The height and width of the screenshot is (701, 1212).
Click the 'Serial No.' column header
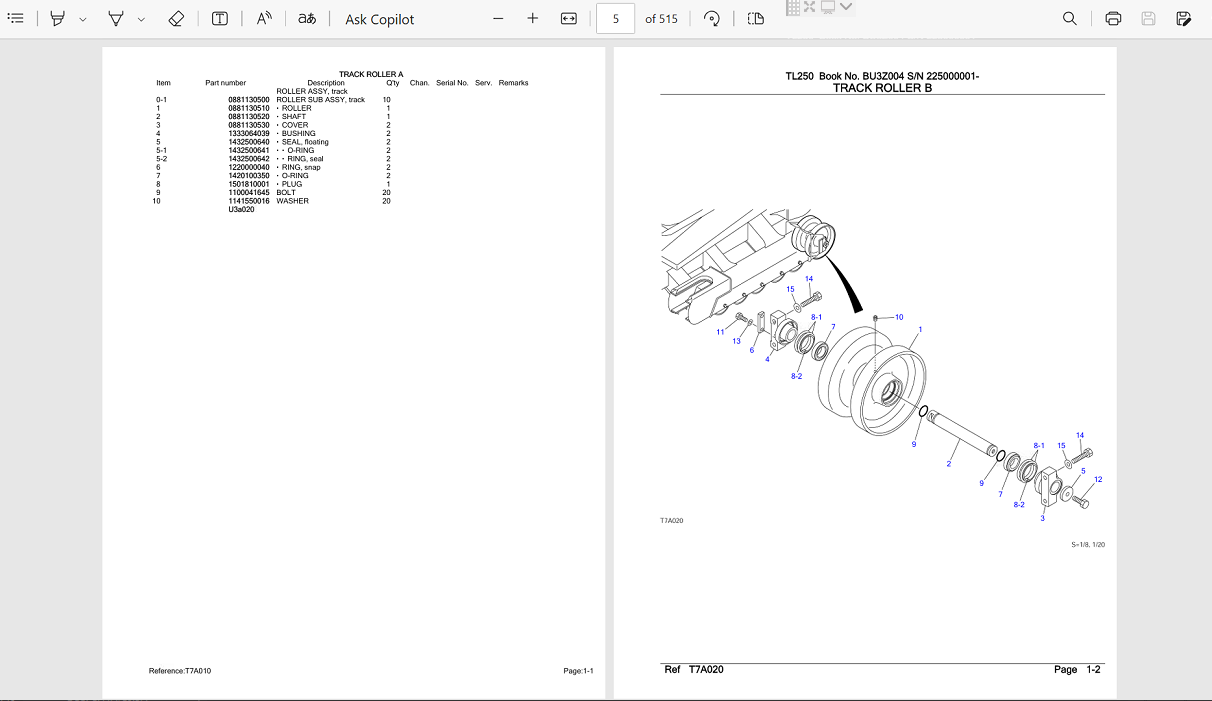click(x=452, y=83)
